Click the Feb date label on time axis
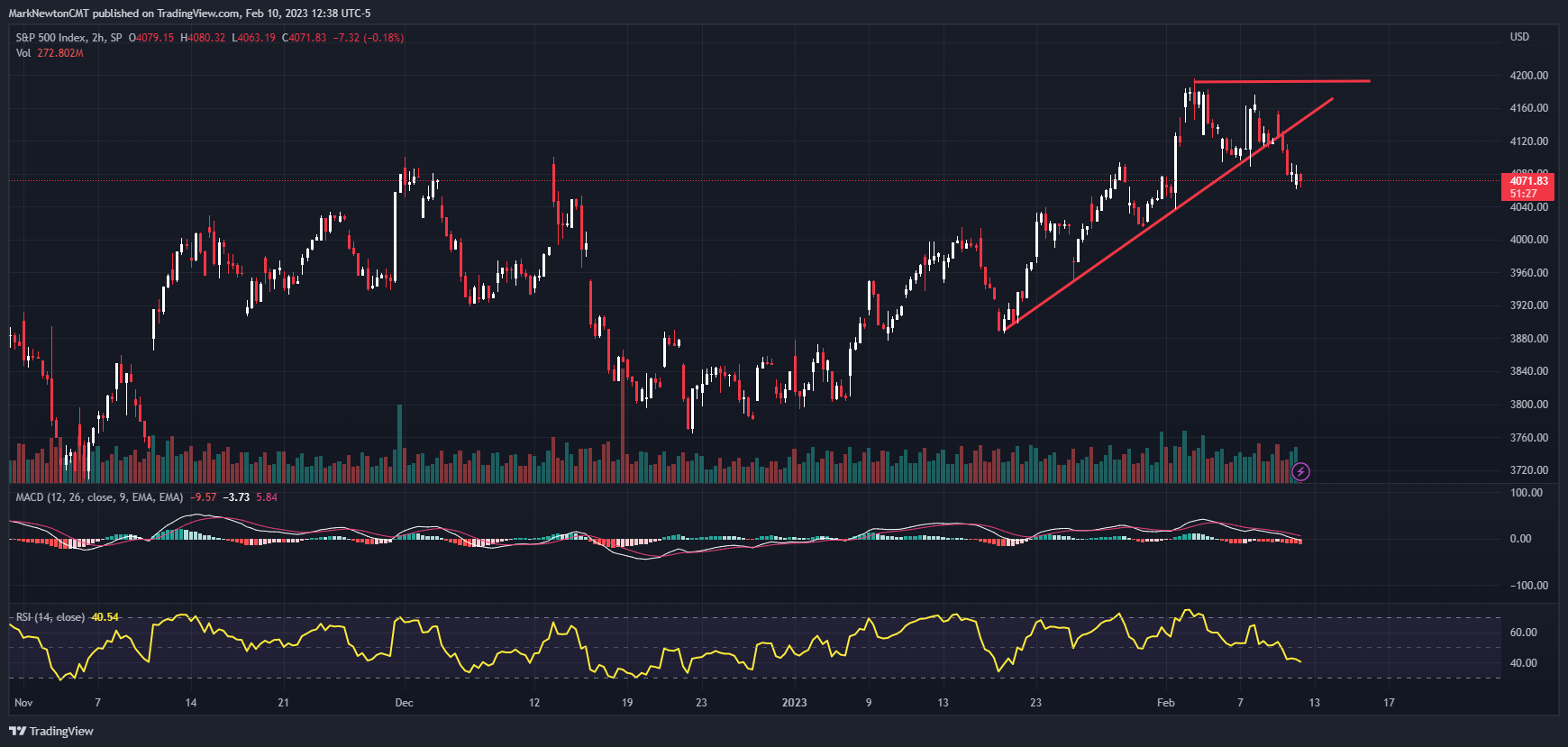The height and width of the screenshot is (747, 1568). (1165, 703)
